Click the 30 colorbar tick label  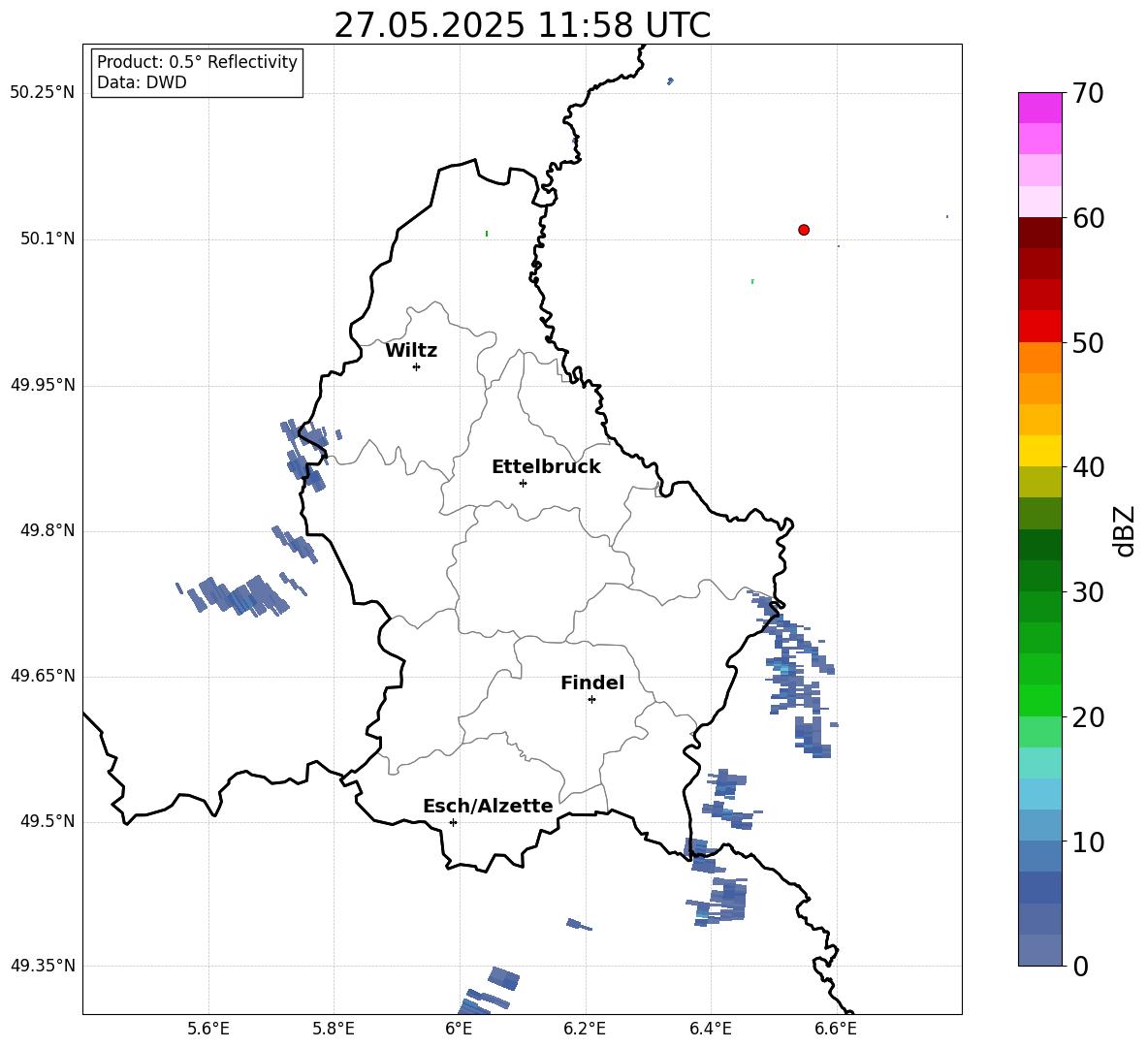(1088, 592)
